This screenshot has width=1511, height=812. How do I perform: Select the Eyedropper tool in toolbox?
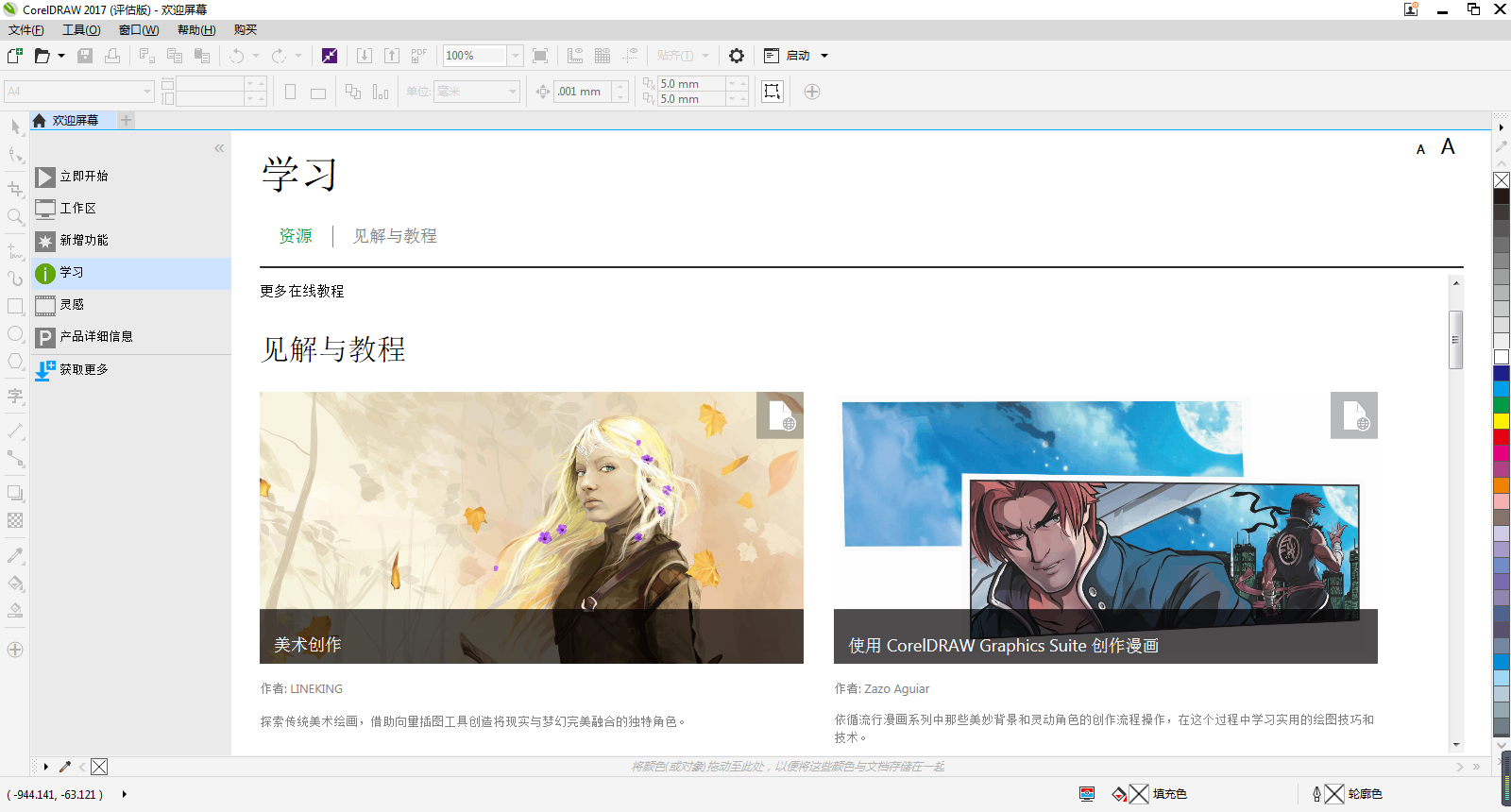point(15,555)
